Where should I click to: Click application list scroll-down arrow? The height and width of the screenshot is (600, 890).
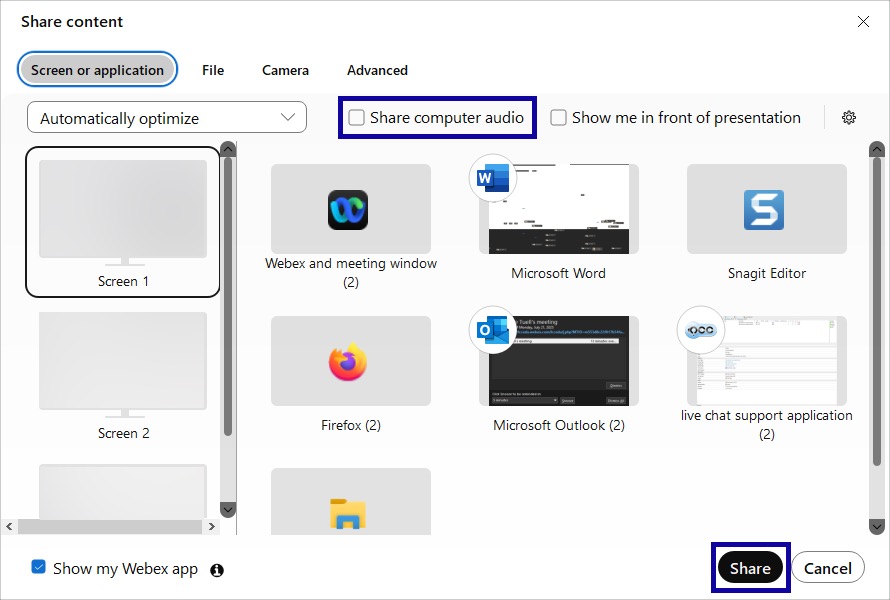point(876,527)
